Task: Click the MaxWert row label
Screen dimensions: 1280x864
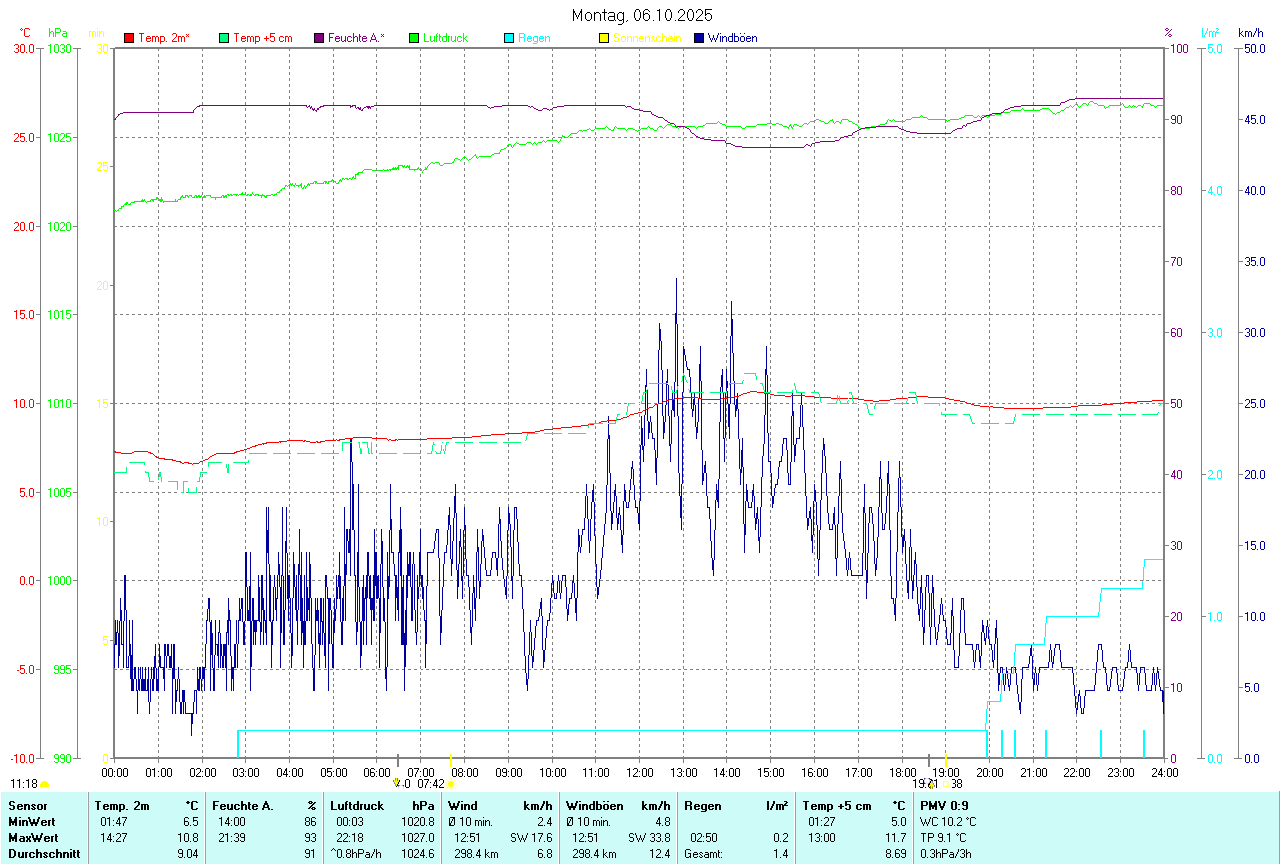Action: pos(33,837)
